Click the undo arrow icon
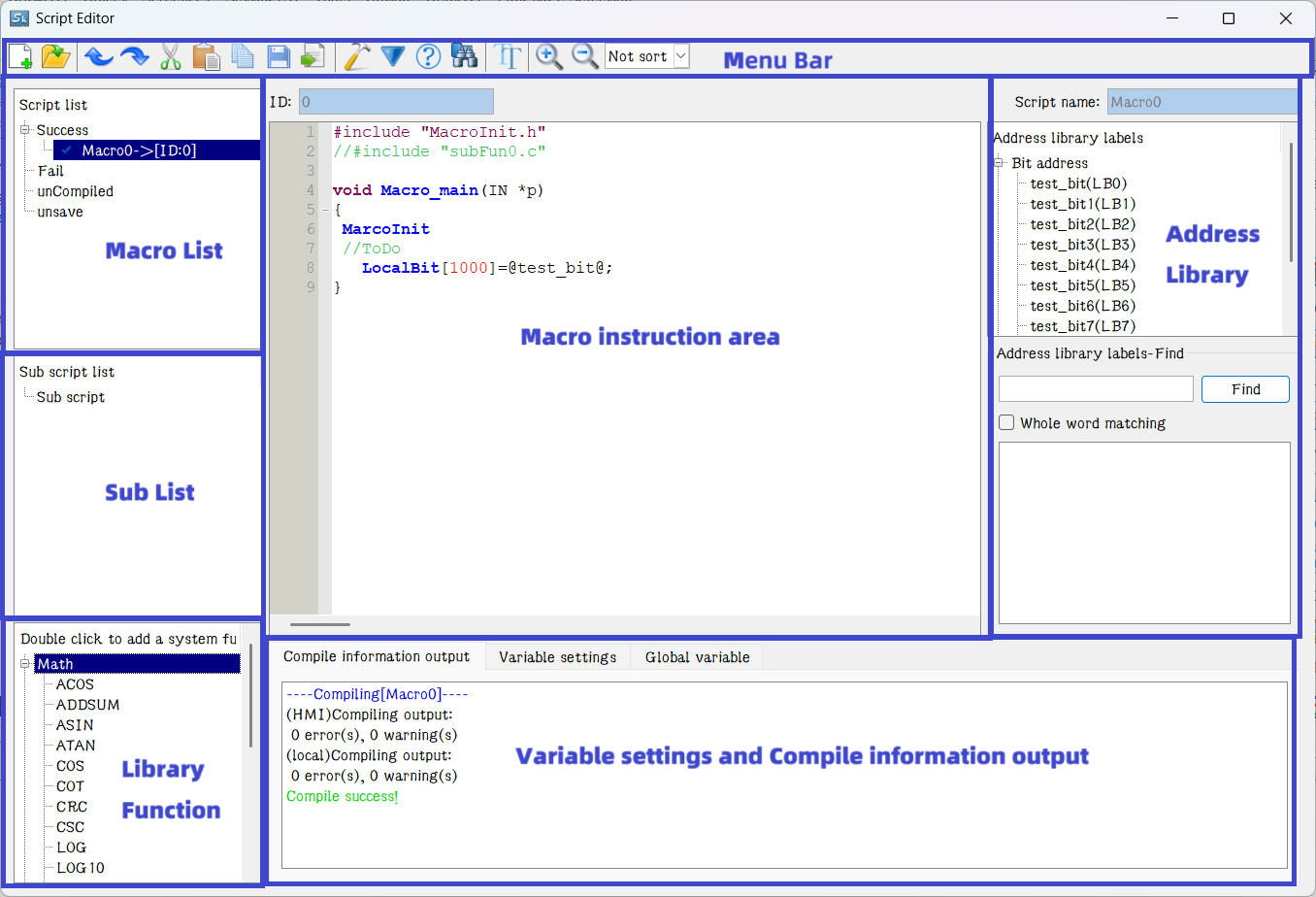Screen dimensions: 1316x897 [x=98, y=56]
